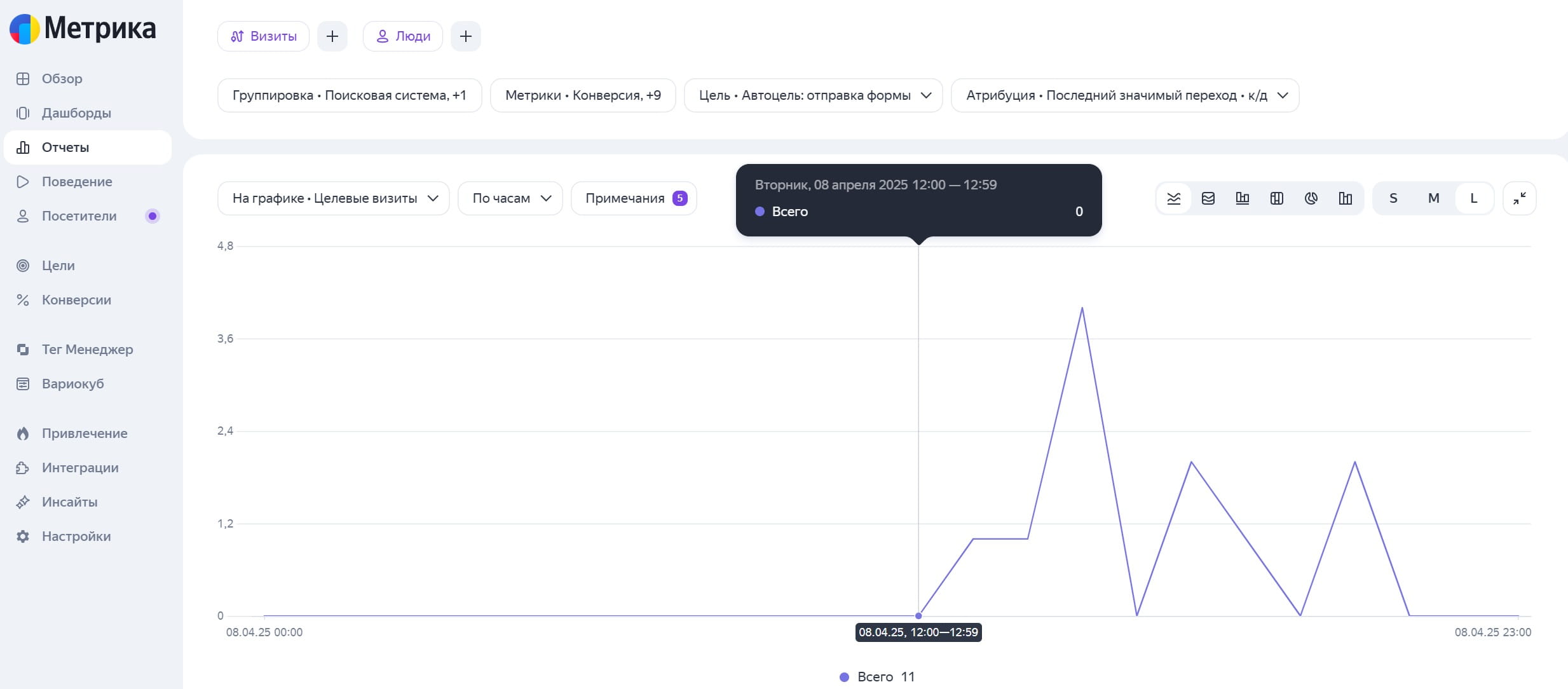Click the Метрика logo
The width and height of the screenshot is (1568, 689).
tap(83, 29)
